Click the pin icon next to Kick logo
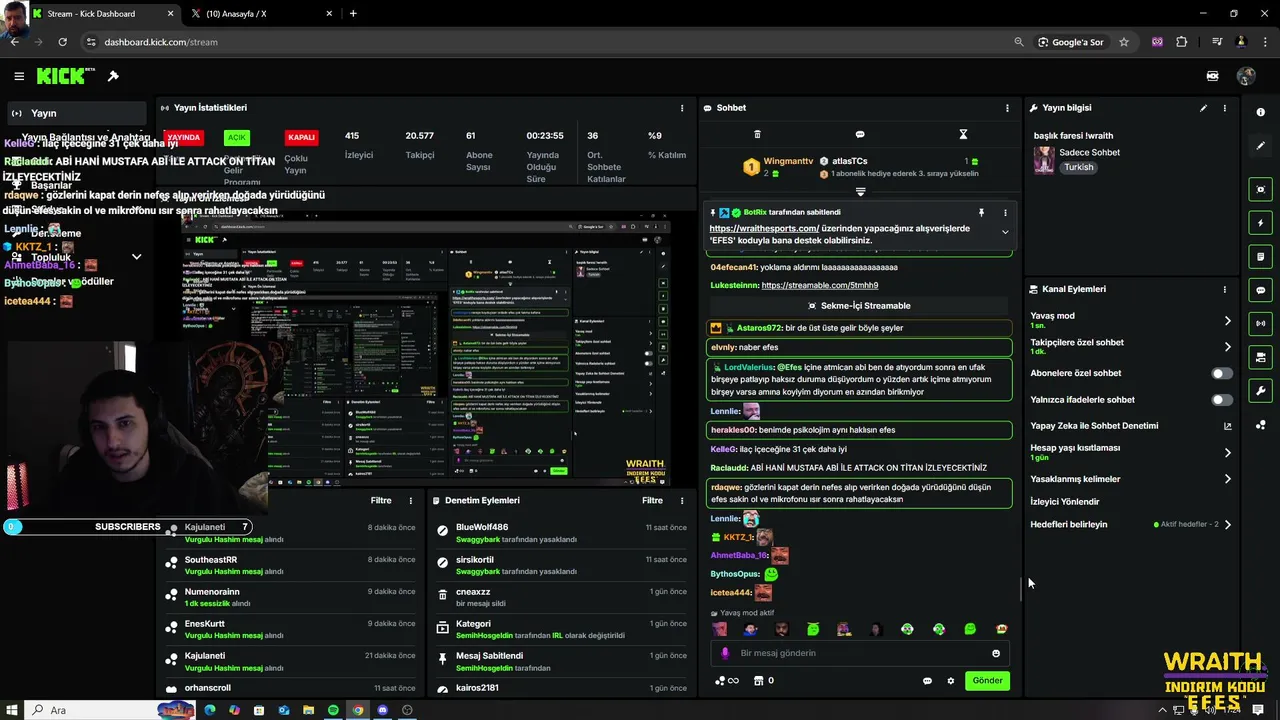Viewport: 1280px width, 720px height. click(x=113, y=76)
